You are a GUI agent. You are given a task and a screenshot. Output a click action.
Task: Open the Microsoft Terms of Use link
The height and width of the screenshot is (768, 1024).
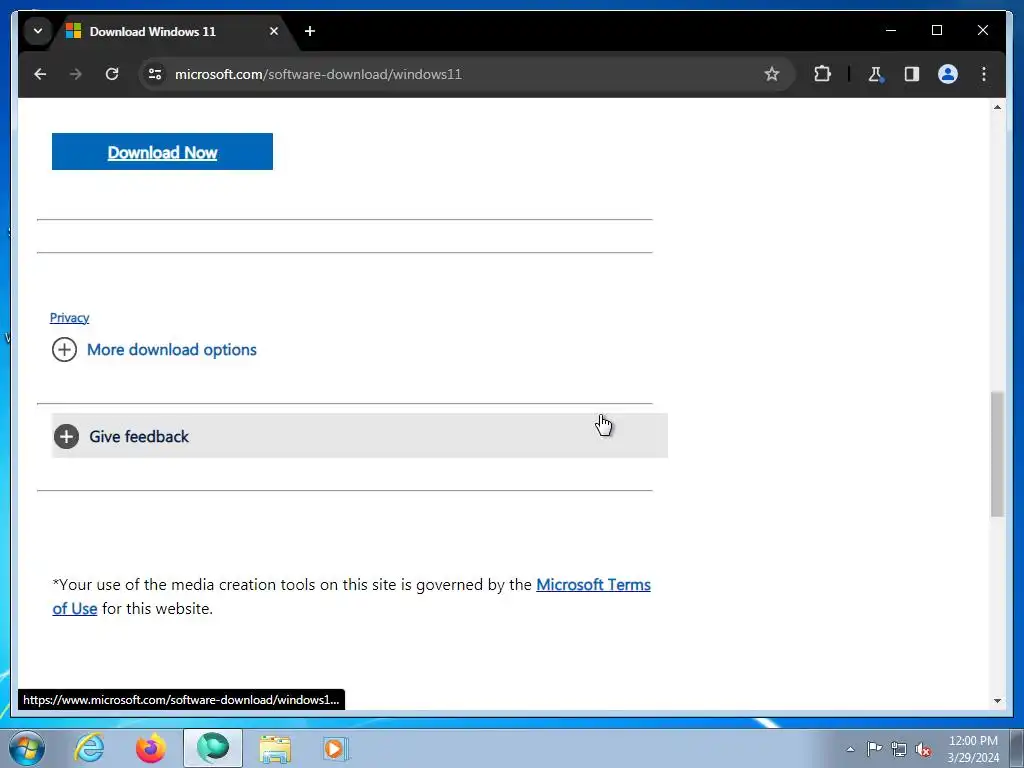[x=593, y=584]
